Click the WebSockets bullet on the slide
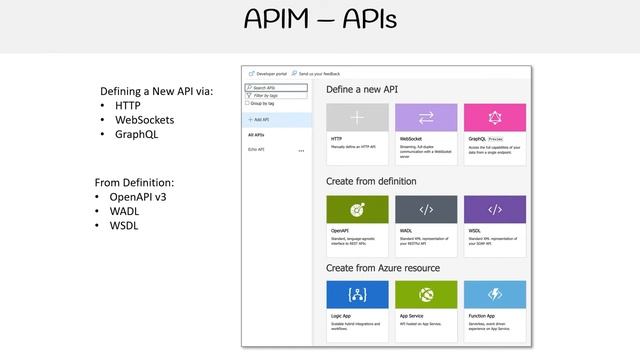Screen dimensions: 640x360 144,120
